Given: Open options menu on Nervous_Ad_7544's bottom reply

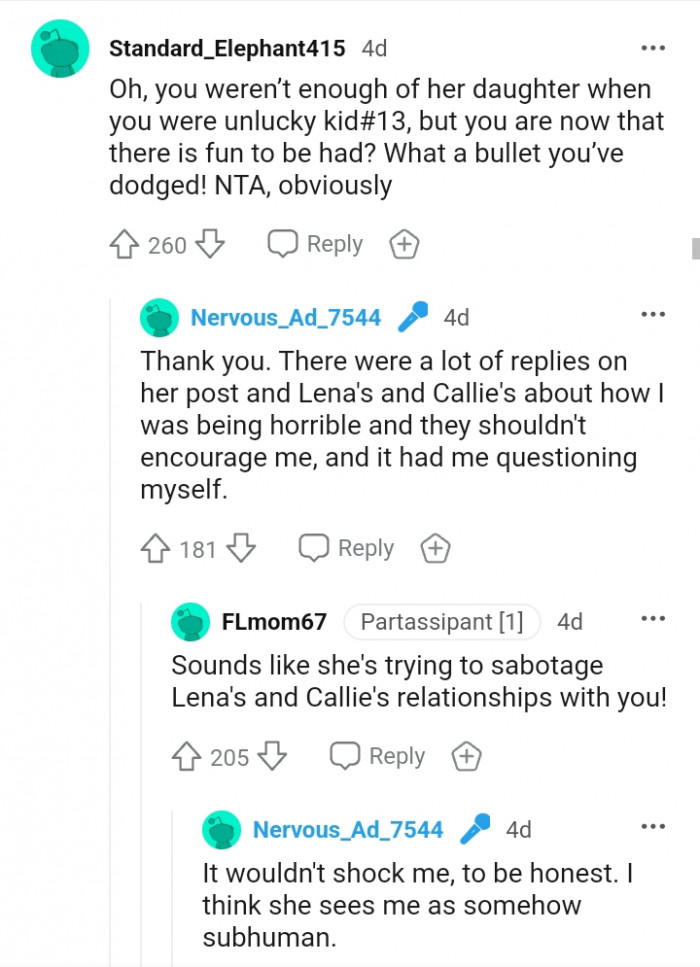Looking at the screenshot, I should pyautogui.click(x=652, y=826).
